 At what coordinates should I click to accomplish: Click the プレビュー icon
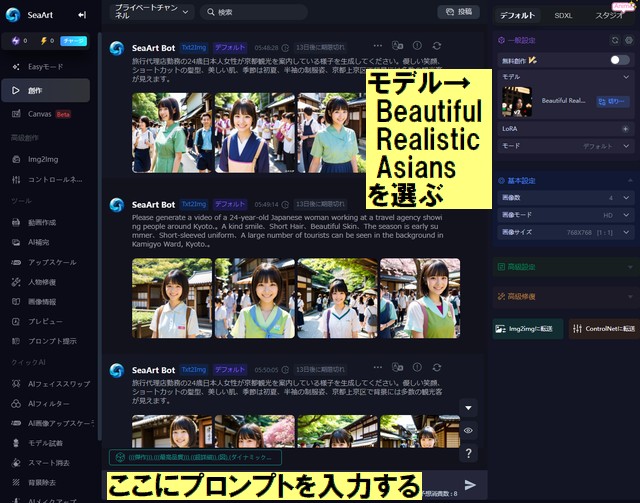tap(16, 321)
